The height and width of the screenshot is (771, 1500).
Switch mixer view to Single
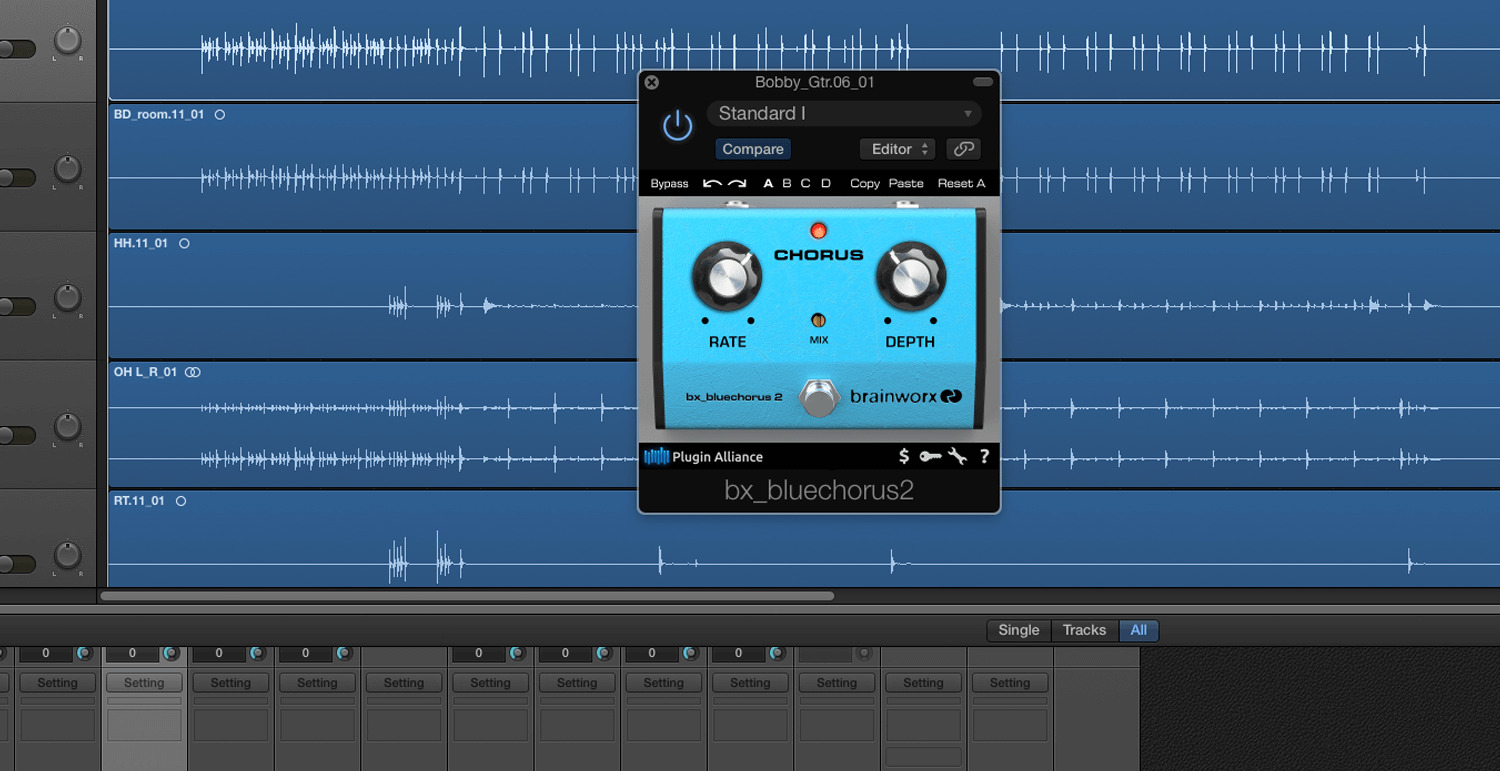(1019, 630)
